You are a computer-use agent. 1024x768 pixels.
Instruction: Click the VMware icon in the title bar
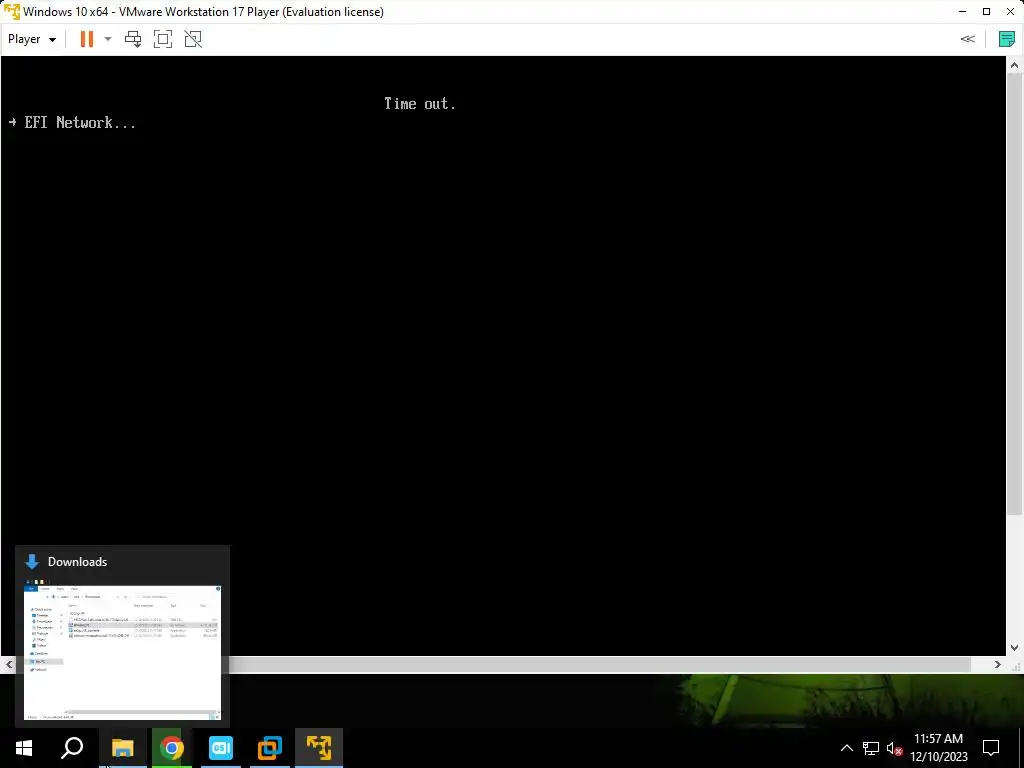pos(12,12)
